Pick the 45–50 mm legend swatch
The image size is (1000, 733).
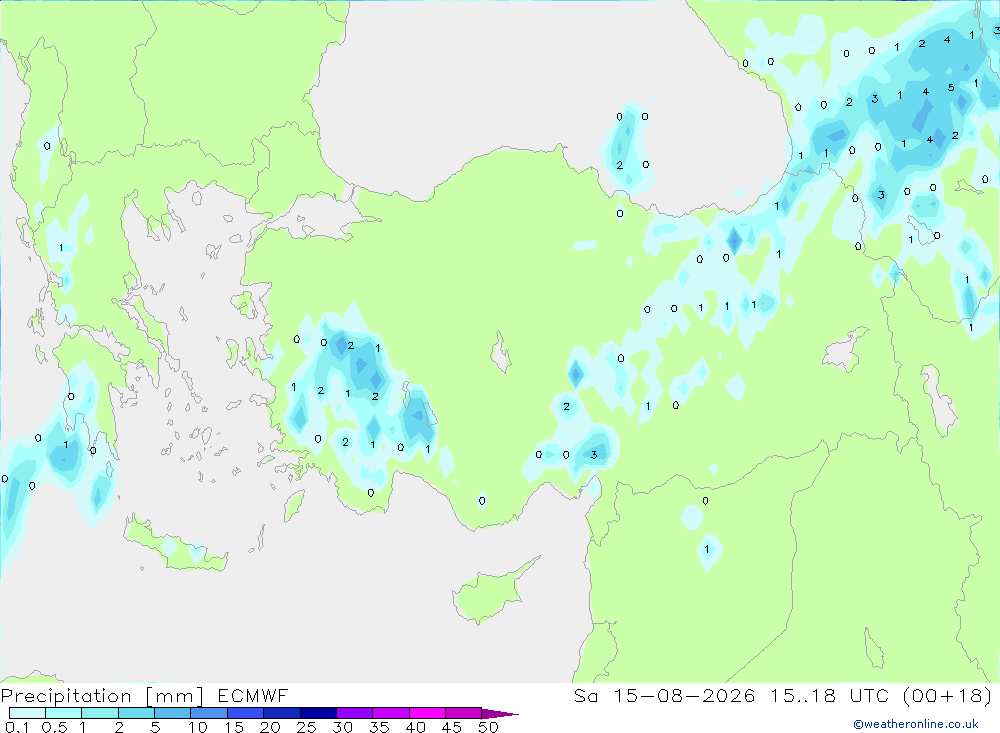(463, 713)
